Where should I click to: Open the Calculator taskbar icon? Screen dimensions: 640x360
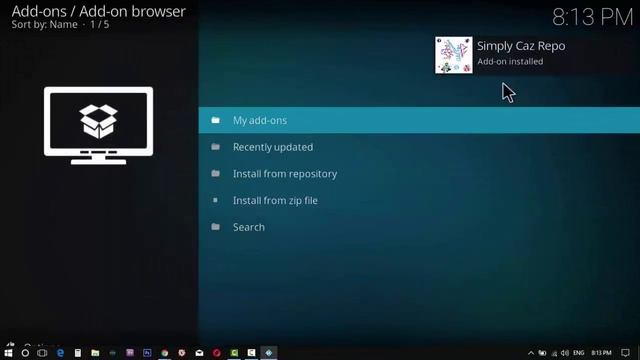coord(78,353)
